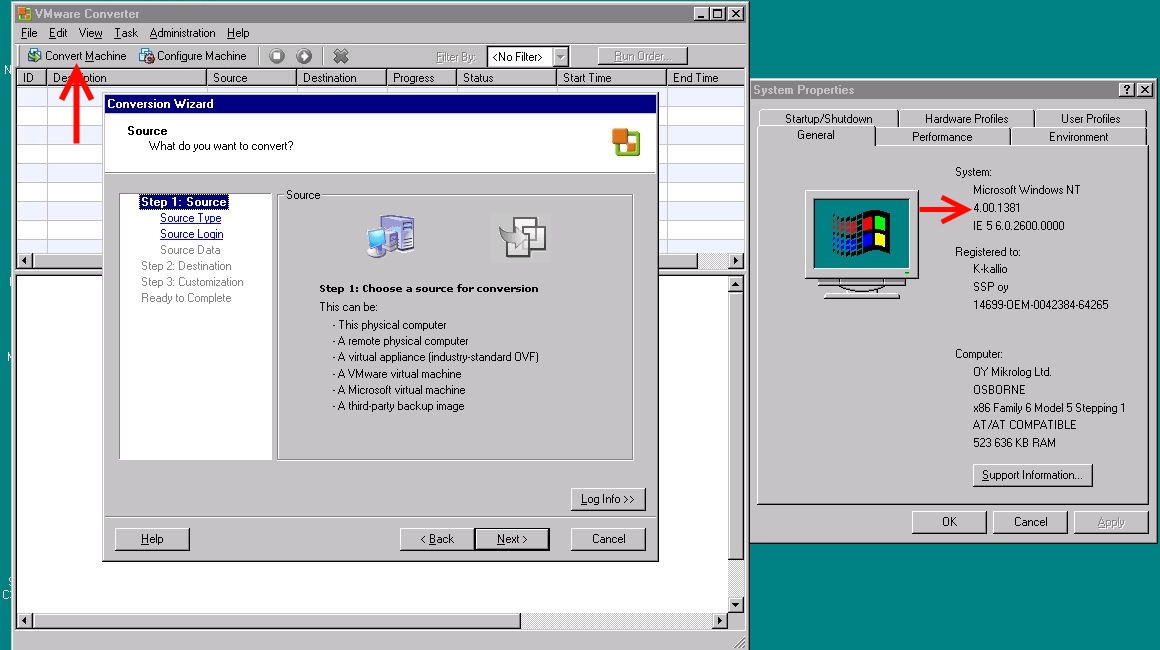Click the text 'IE 5 6.0.2600.0000'

coord(1018,226)
